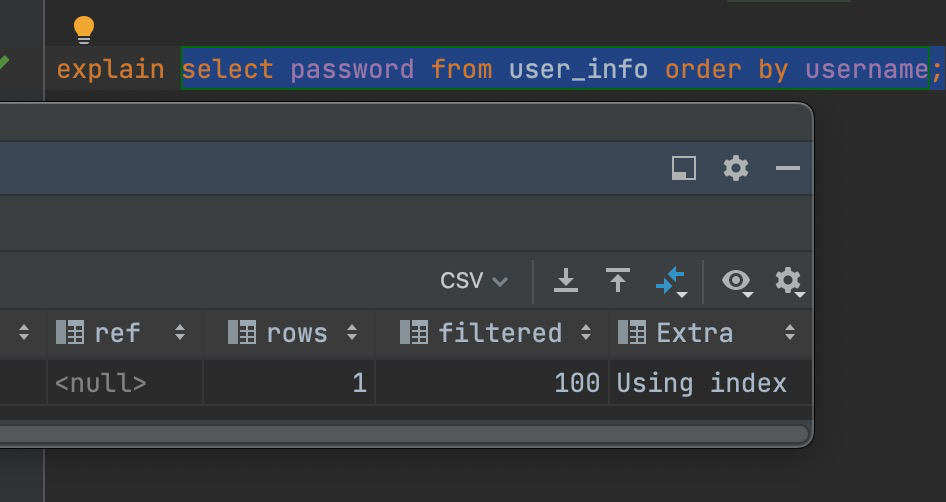
Task: Toggle sort order on rows column
Action: (352, 333)
